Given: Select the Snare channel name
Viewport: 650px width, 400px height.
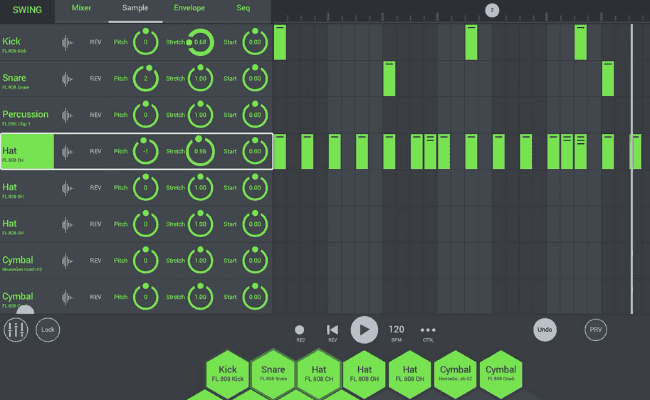Looking at the screenshot, I should coord(14,78).
